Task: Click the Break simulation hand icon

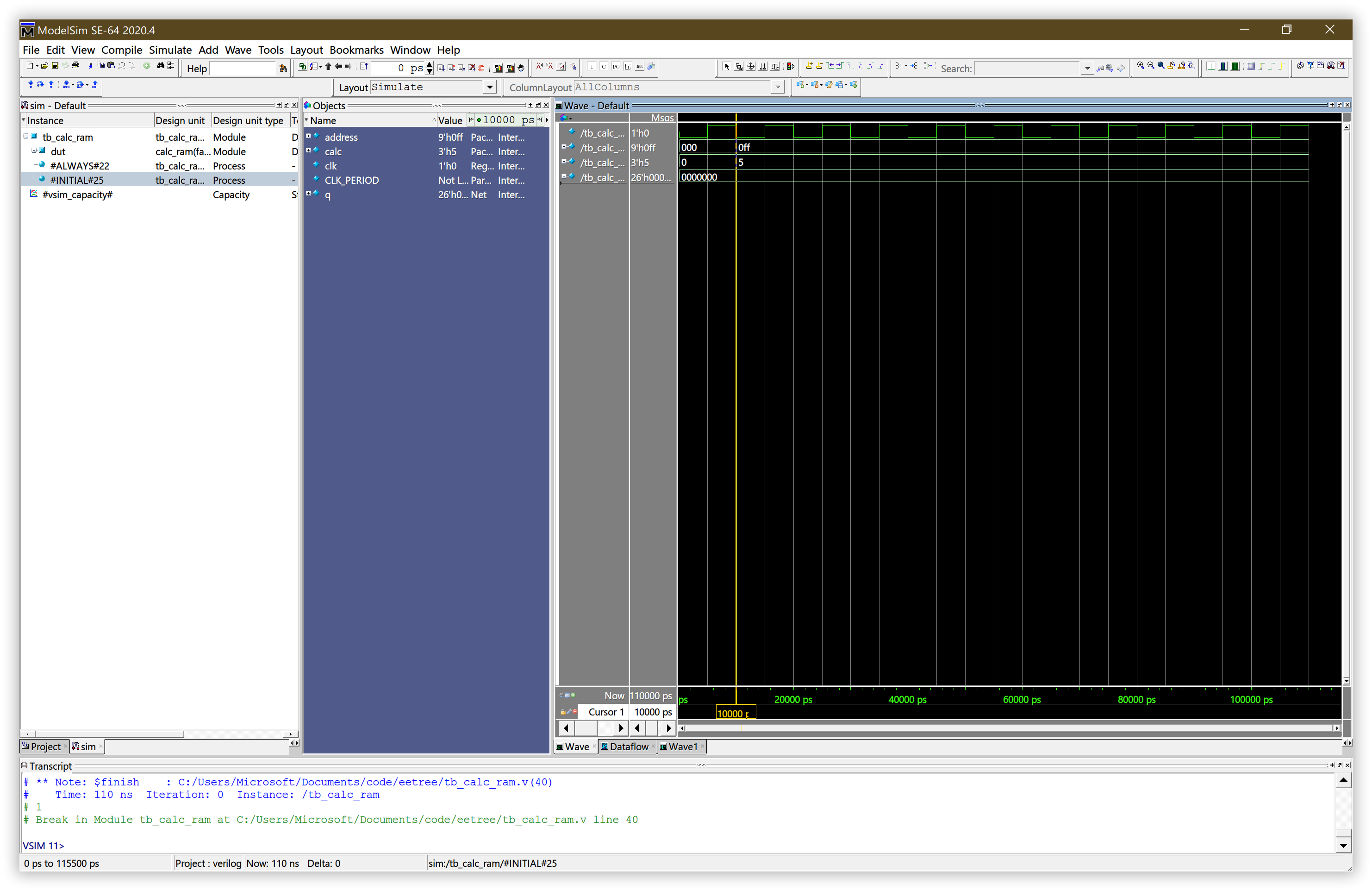Action: tap(521, 68)
